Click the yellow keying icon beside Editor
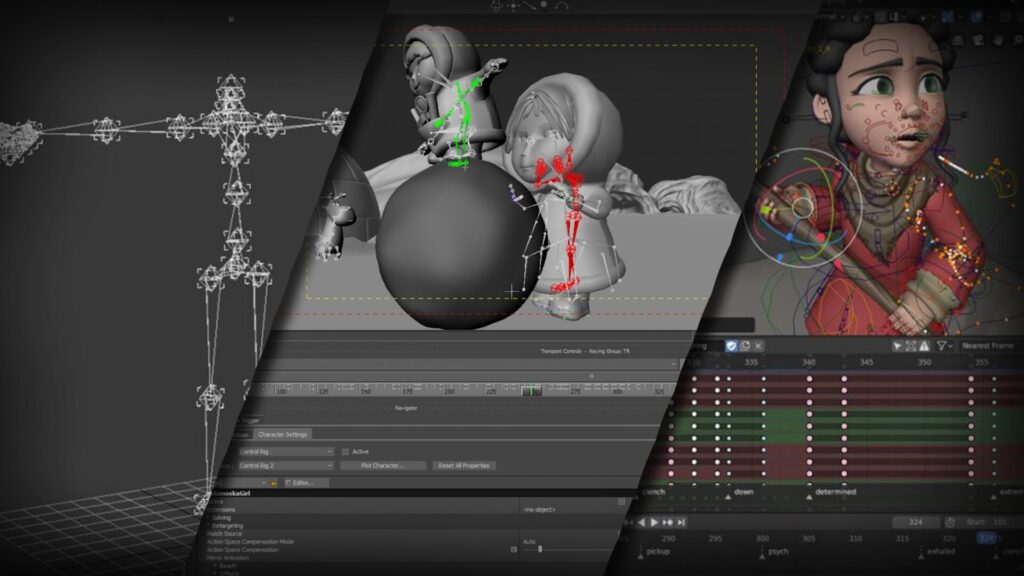The width and height of the screenshot is (1024, 576). point(274,482)
